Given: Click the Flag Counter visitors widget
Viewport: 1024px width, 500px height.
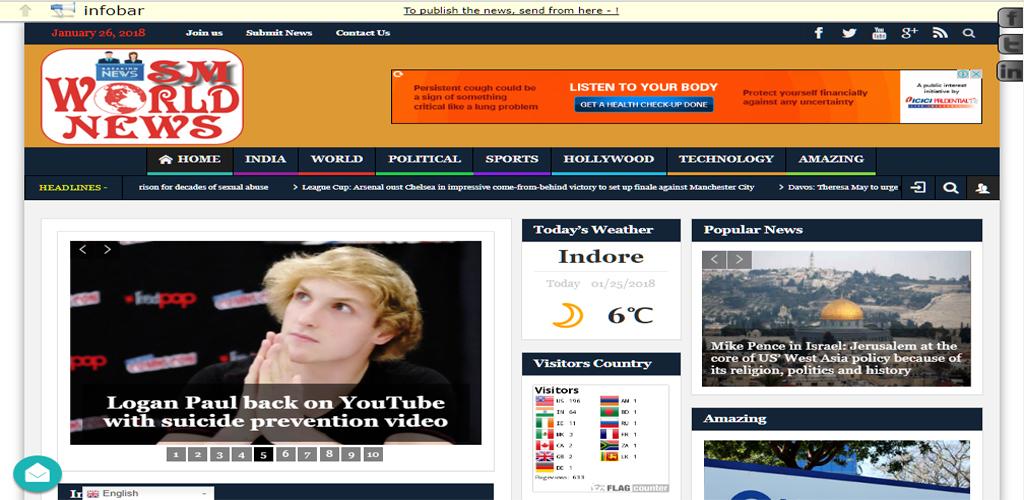Looking at the screenshot, I should pos(601,439).
